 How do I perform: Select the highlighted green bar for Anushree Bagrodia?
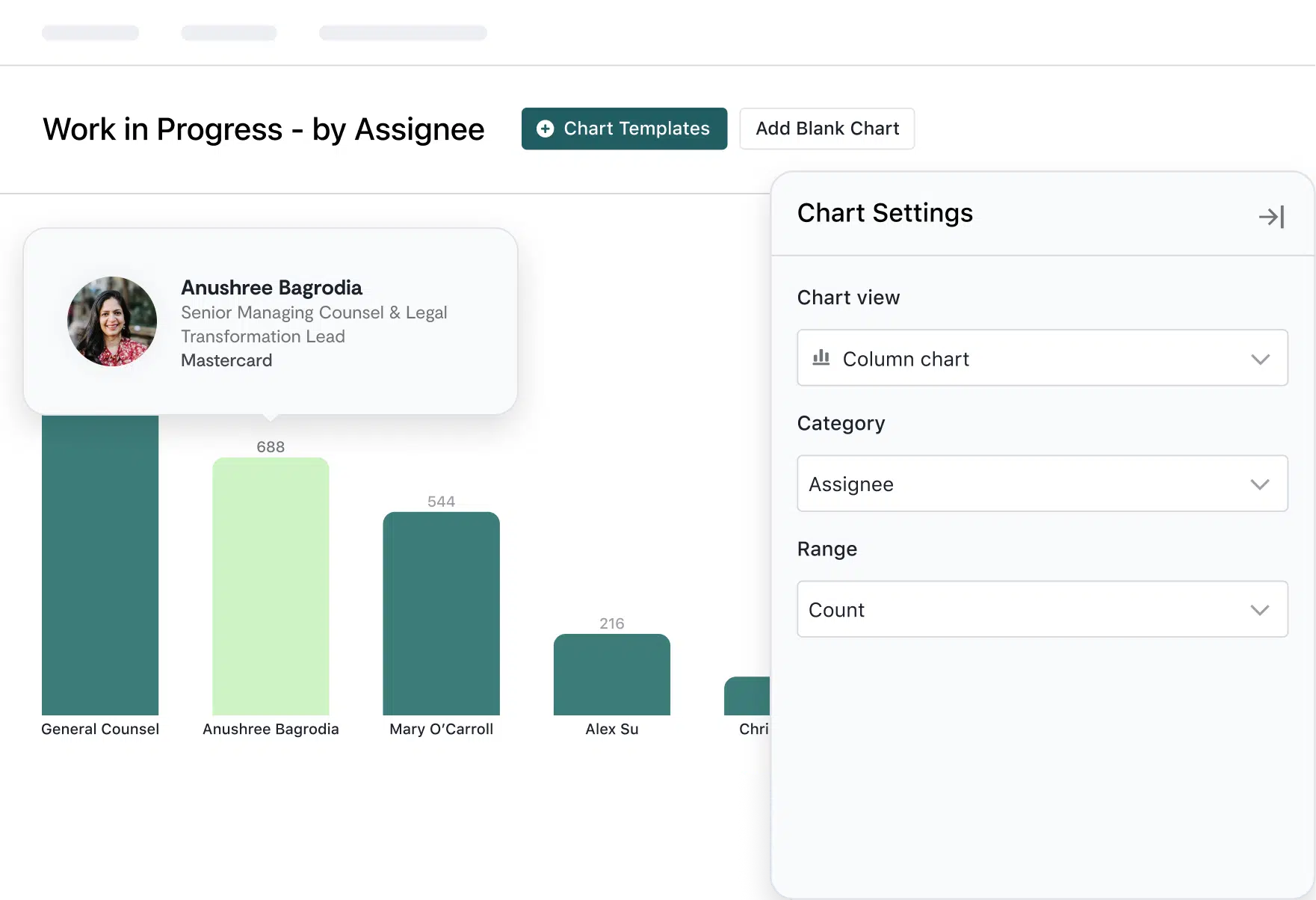click(x=271, y=591)
